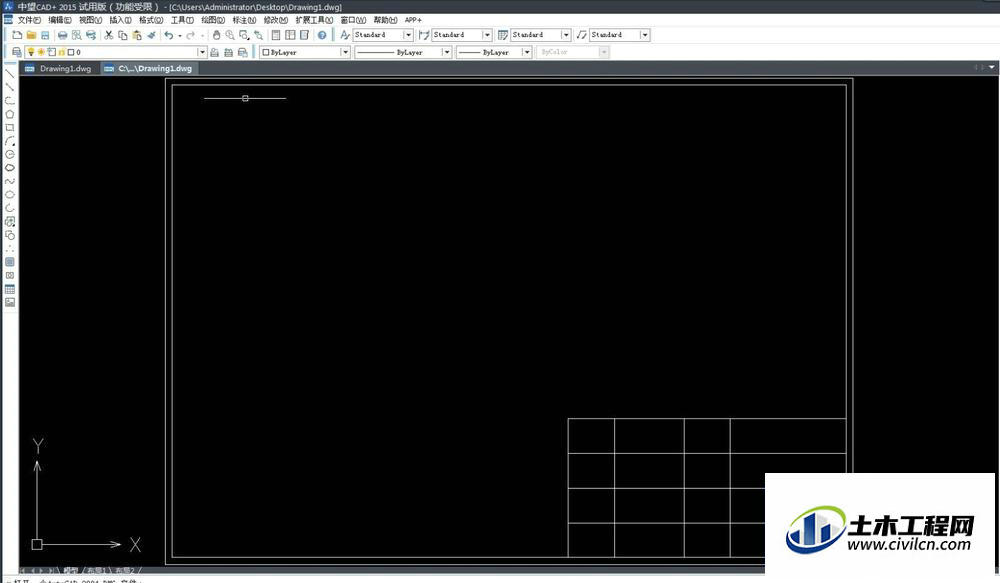Activate the Pan hand tool
This screenshot has width=1000, height=583.
click(216, 35)
